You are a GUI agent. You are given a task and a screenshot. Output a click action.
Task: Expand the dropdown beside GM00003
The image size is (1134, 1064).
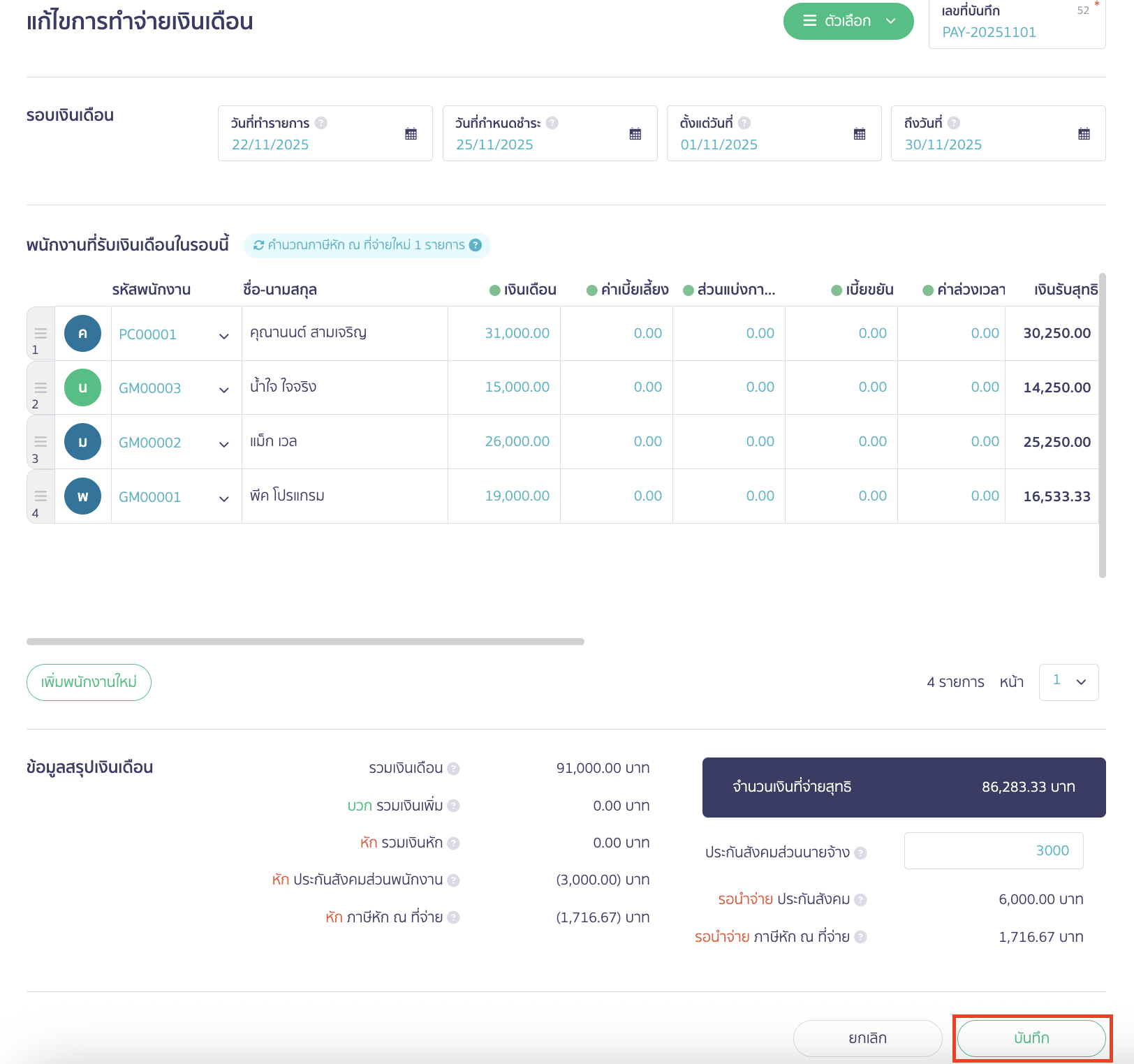[224, 388]
